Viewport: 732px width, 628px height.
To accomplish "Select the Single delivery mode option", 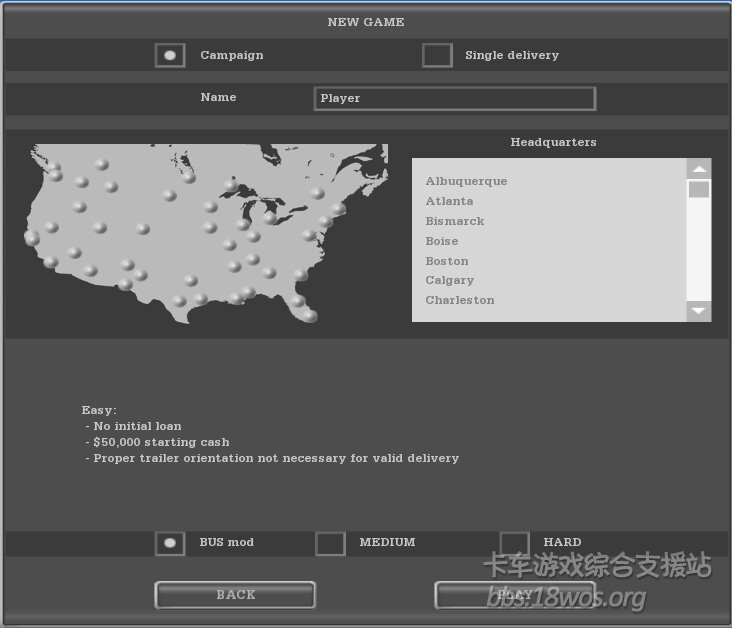I will (x=437, y=55).
